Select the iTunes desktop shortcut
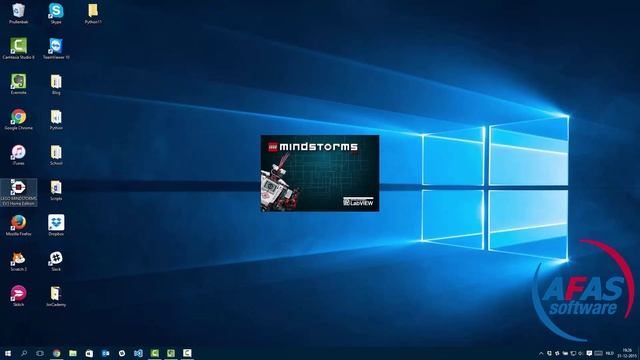Viewport: 640px width, 360px height. (18, 155)
